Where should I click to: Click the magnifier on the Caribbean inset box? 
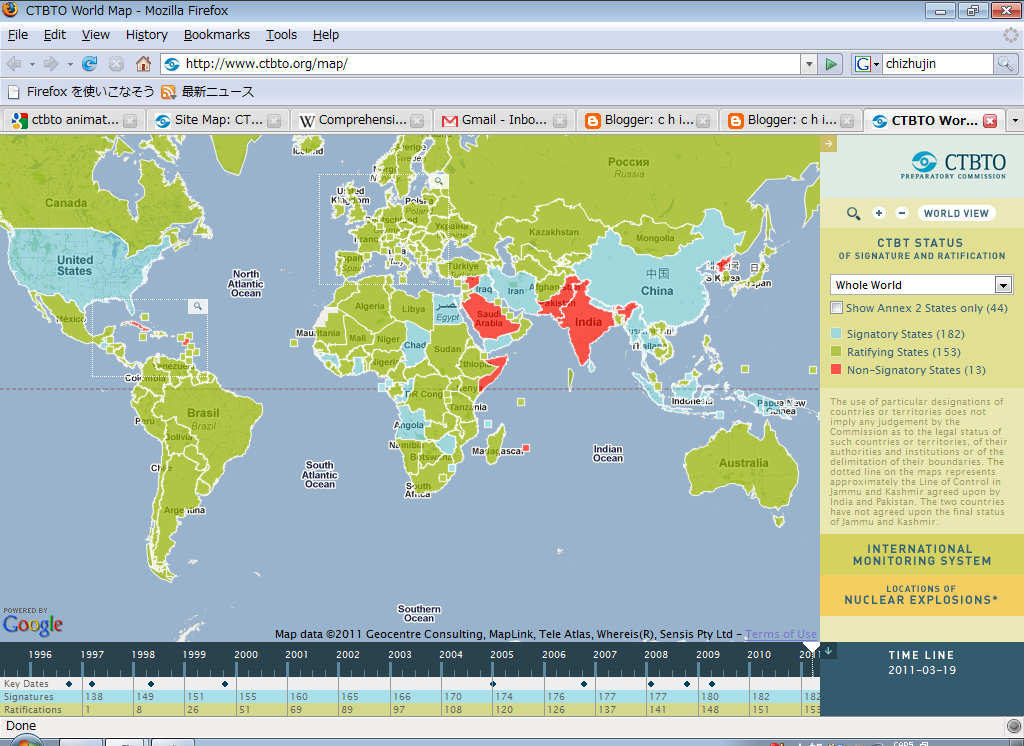[198, 306]
